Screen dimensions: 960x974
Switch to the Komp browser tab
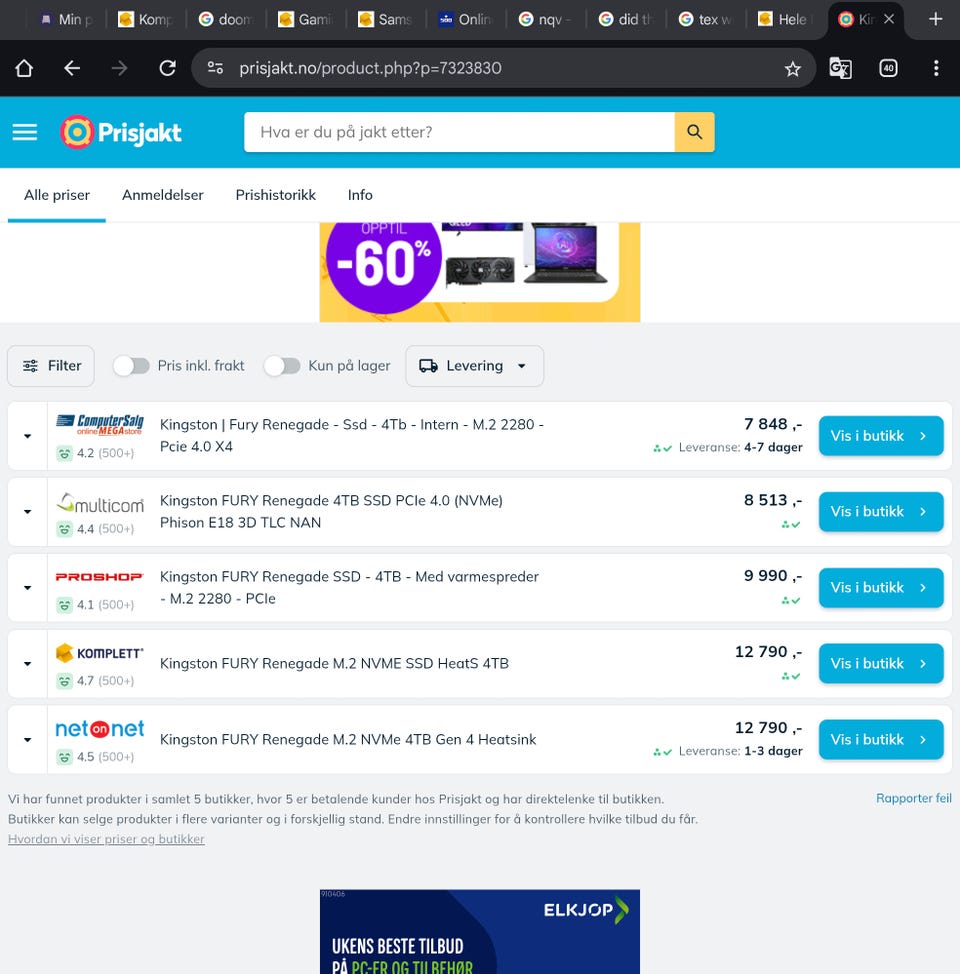[145, 19]
